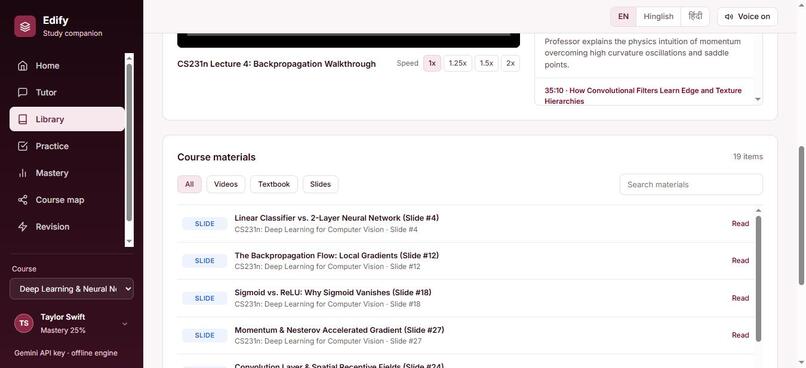Click the Revision lightning bolt icon

(x=22, y=227)
